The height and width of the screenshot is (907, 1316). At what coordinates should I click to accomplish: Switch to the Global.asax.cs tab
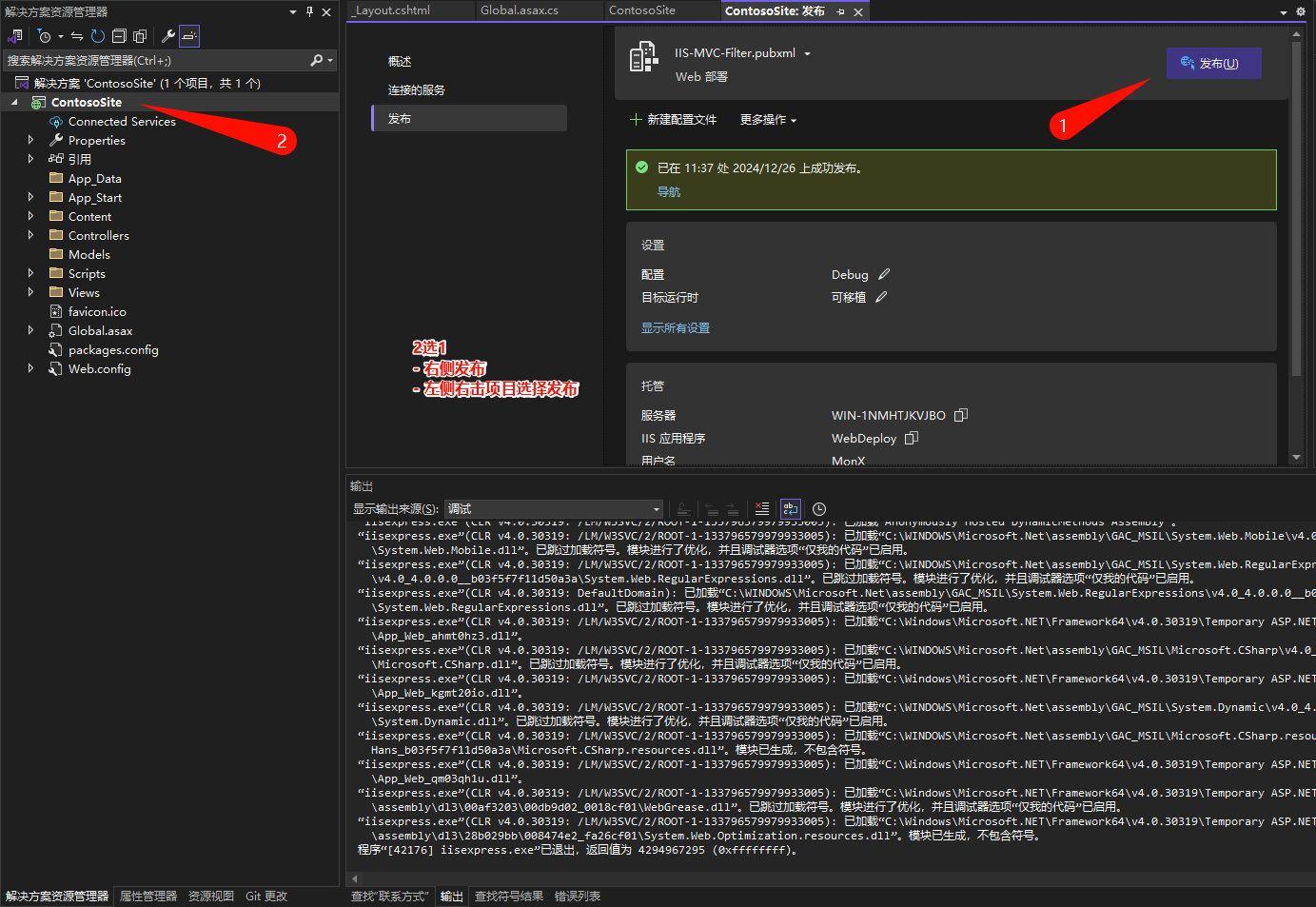click(520, 10)
